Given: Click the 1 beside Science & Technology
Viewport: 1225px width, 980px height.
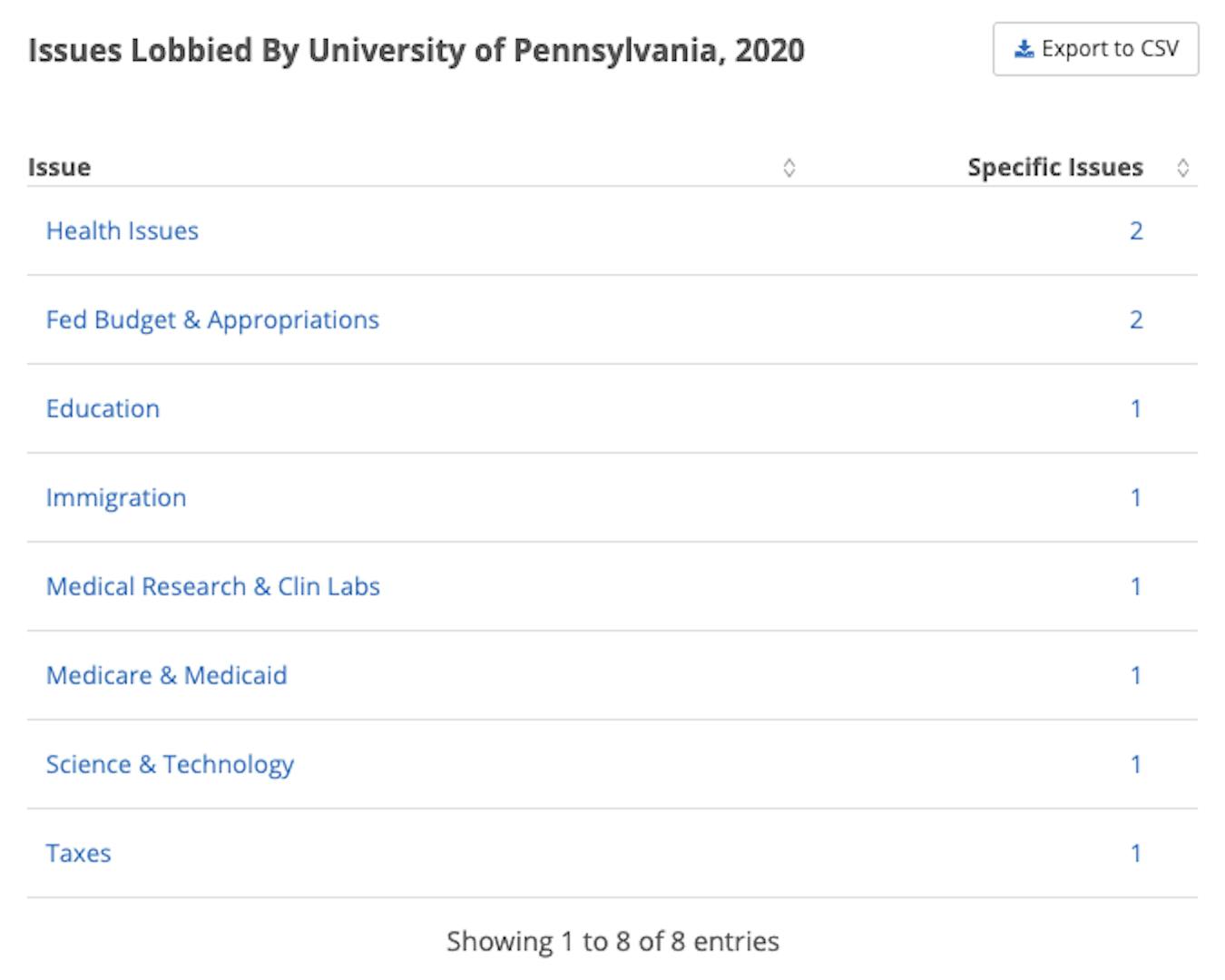Looking at the screenshot, I should pos(1136,765).
